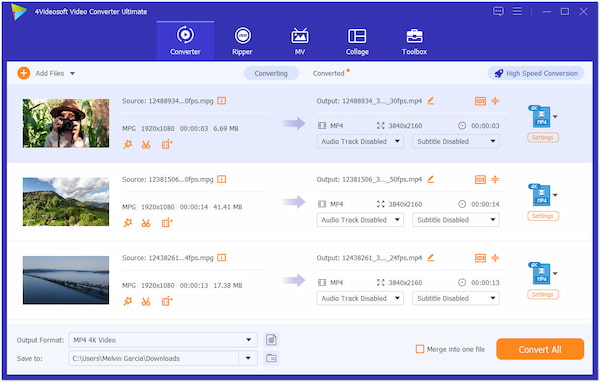Open the feedback chat icon in title bar
The height and width of the screenshot is (382, 600).
click(498, 11)
